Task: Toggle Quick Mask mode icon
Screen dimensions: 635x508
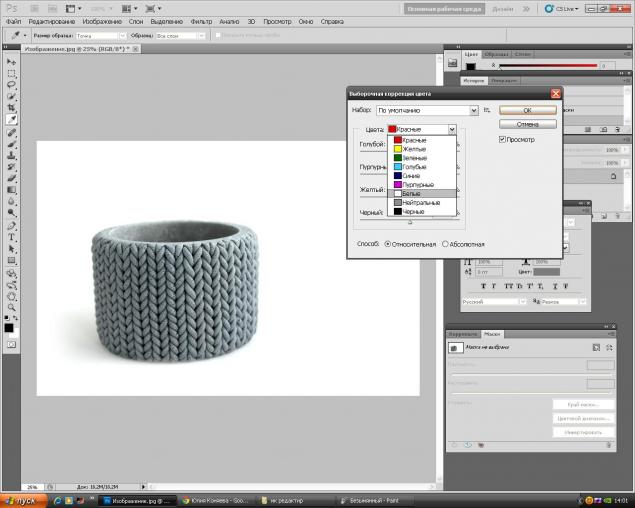Action: (11, 345)
